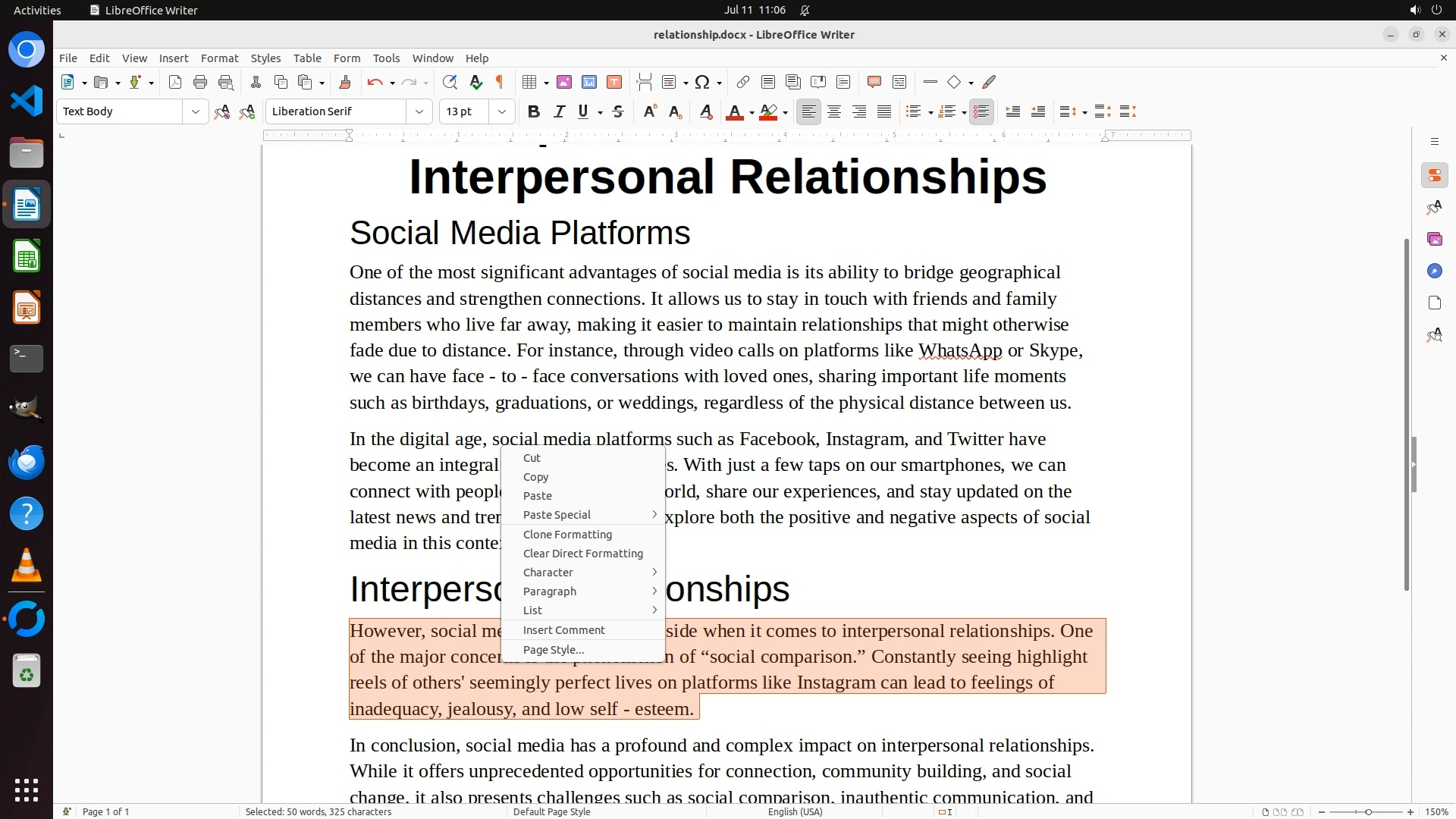Expand the Font Name dropdown

[419, 111]
